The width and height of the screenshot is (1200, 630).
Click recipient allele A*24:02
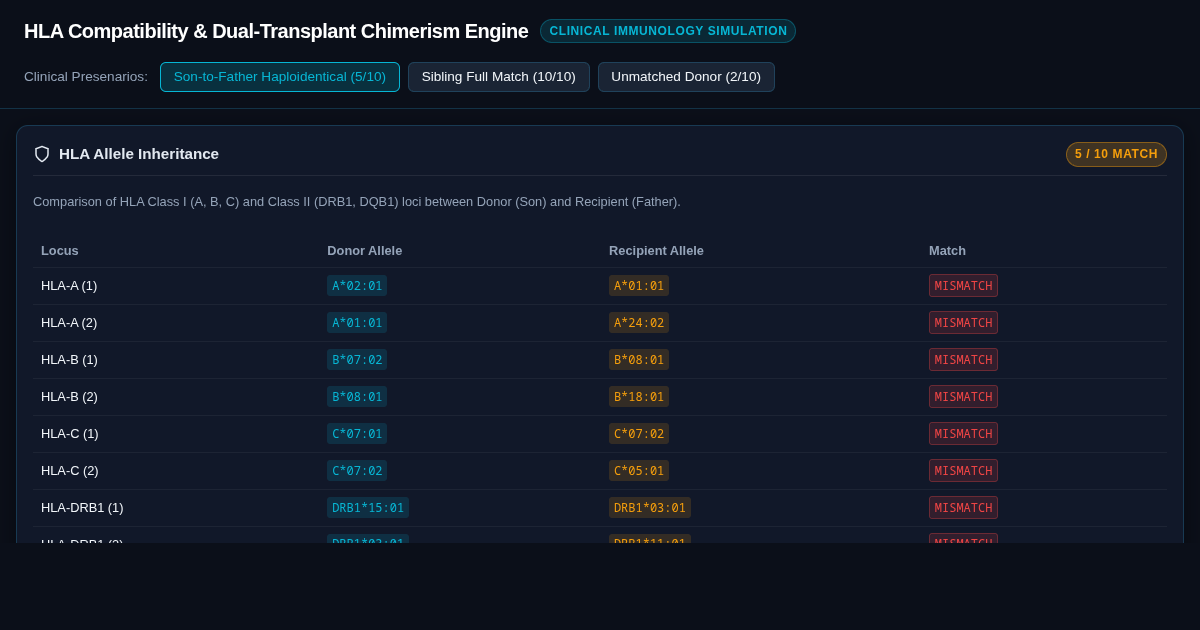pos(639,323)
